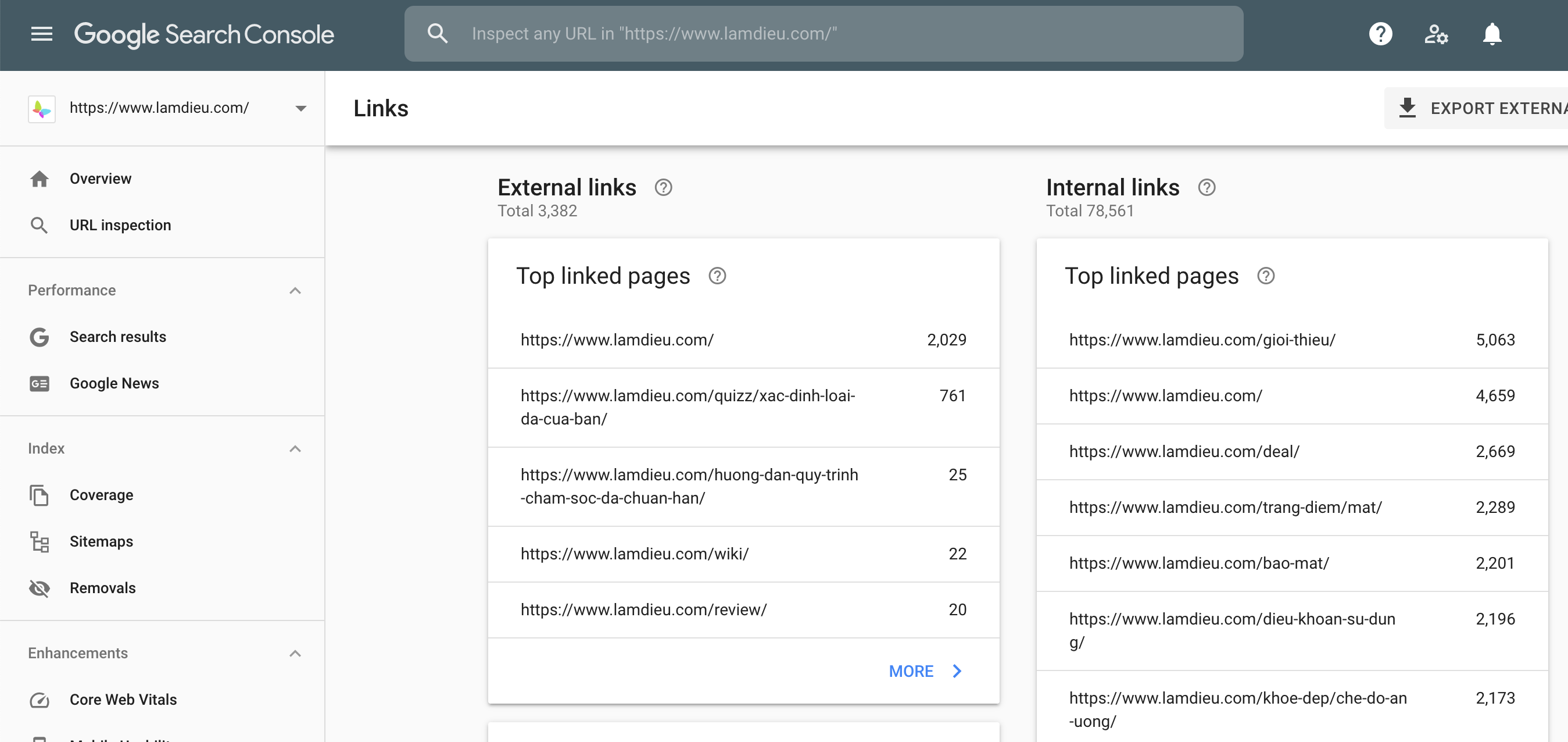Click the https://www.lamdieu.com/ property name
The image size is (1568, 742).
pos(159,108)
